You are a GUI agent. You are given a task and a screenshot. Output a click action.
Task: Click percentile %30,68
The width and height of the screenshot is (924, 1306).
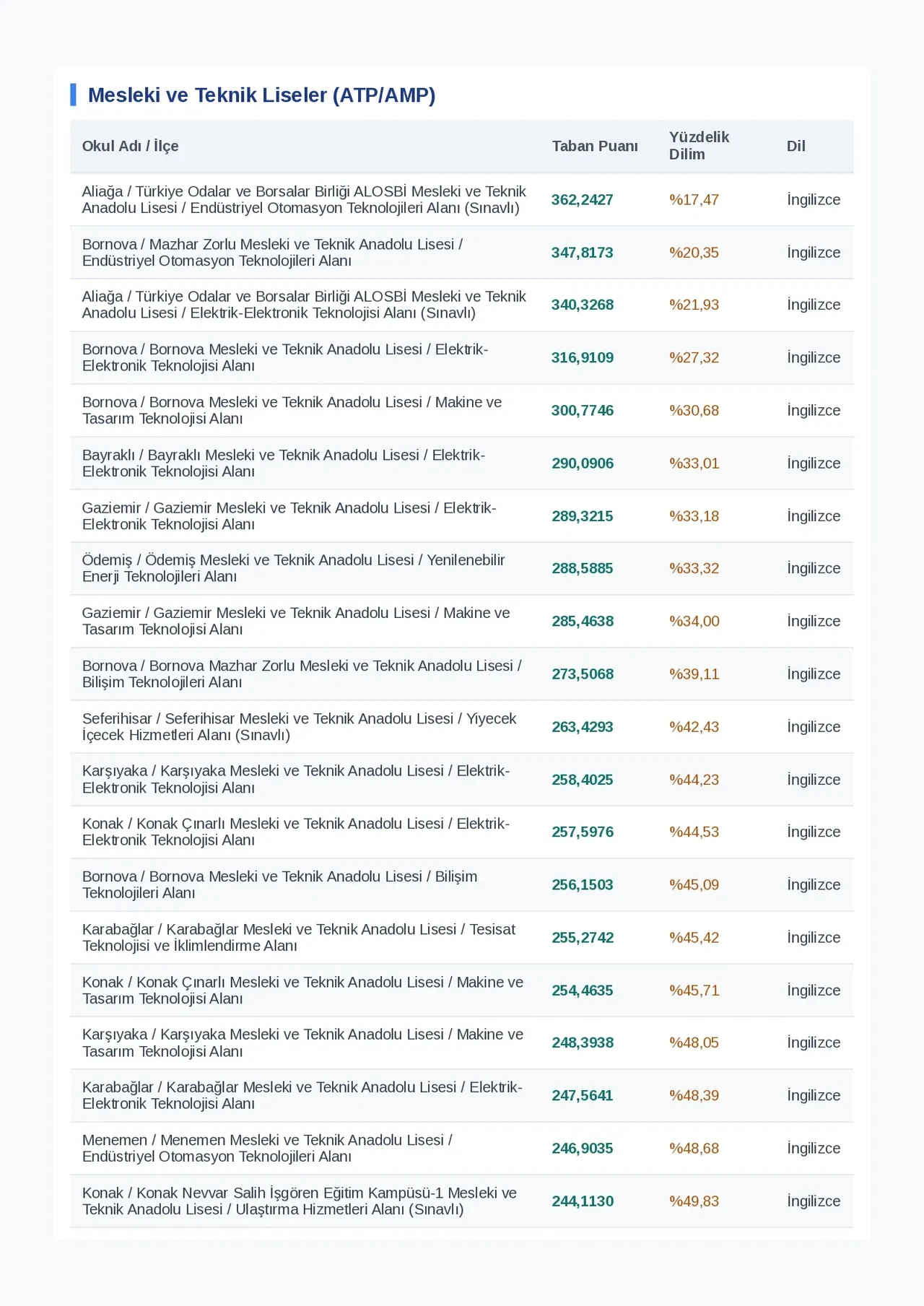[x=694, y=410]
